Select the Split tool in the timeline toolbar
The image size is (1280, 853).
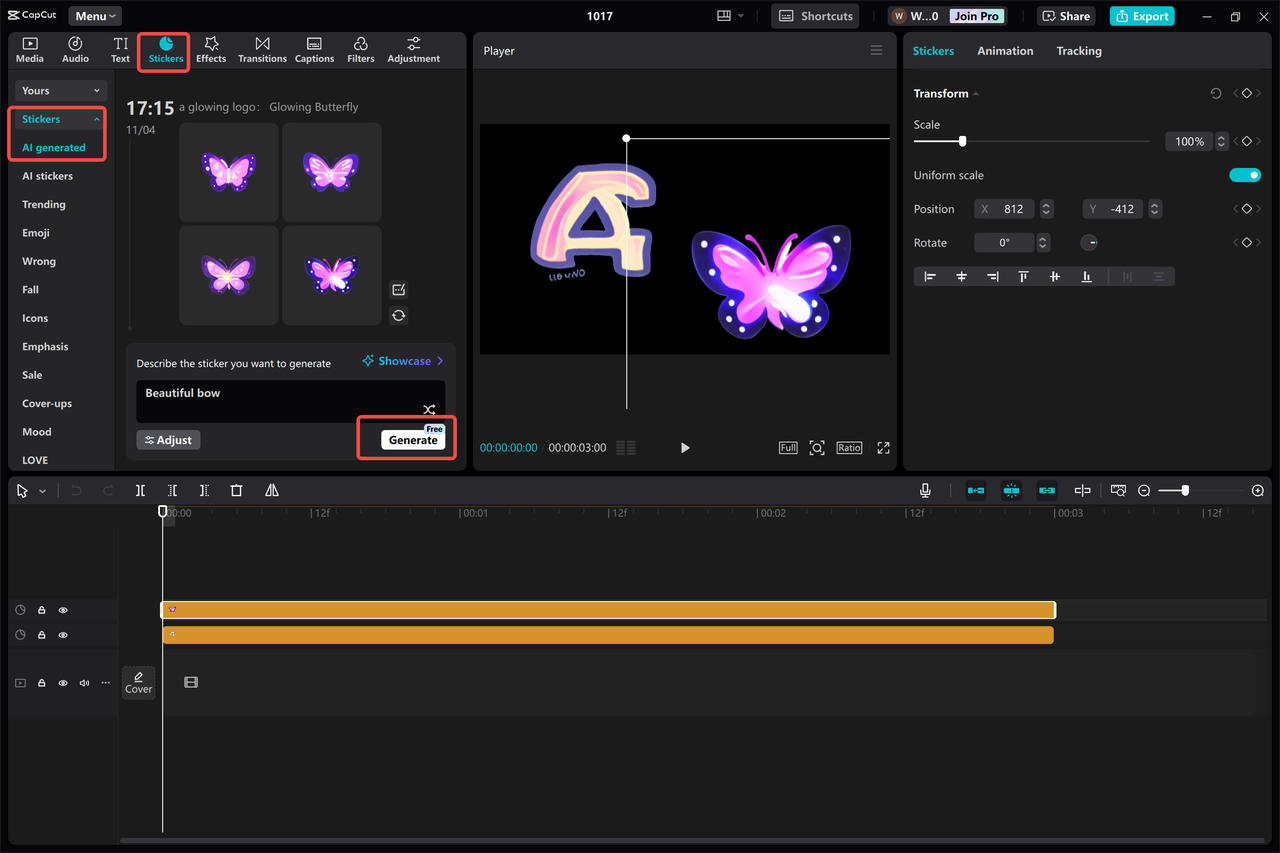140,490
